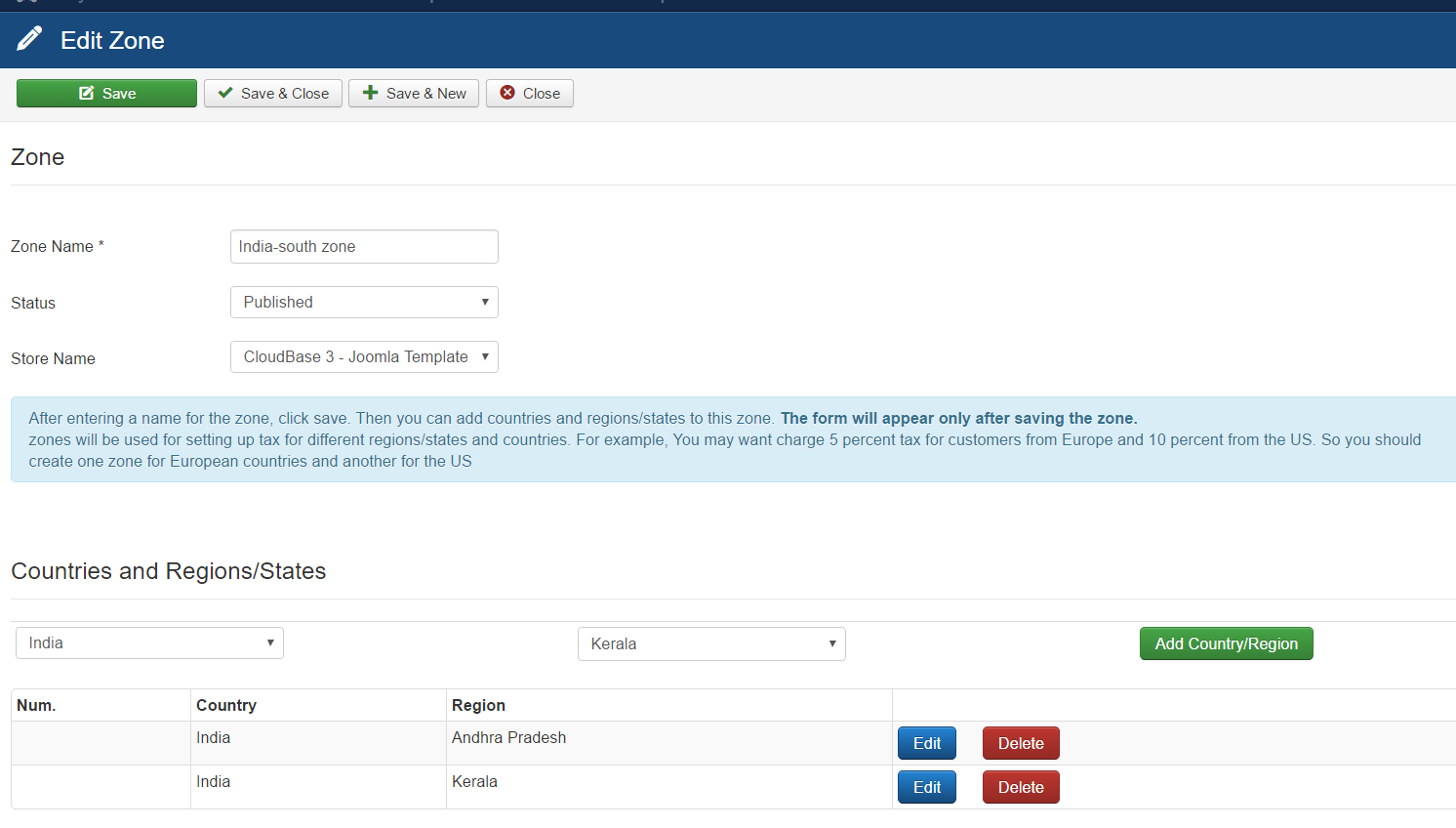The width and height of the screenshot is (1456, 828).
Task: Click the Save & Close checkmark icon
Action: 225,93
